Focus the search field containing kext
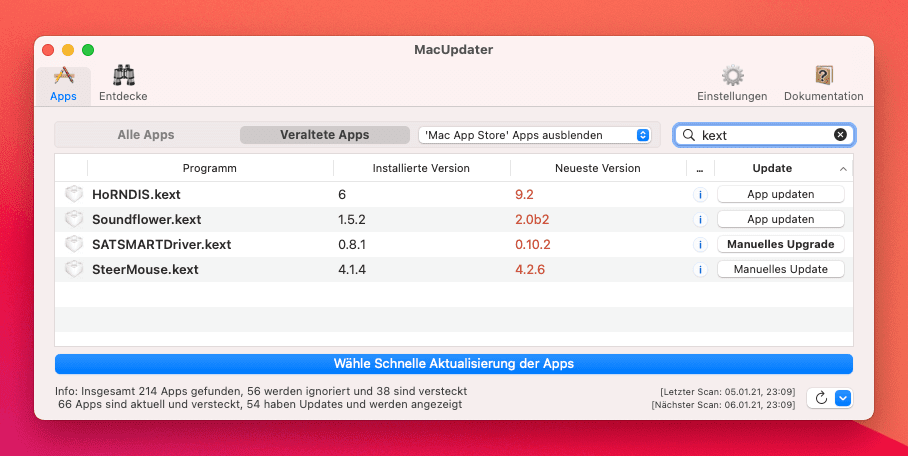 (763, 135)
